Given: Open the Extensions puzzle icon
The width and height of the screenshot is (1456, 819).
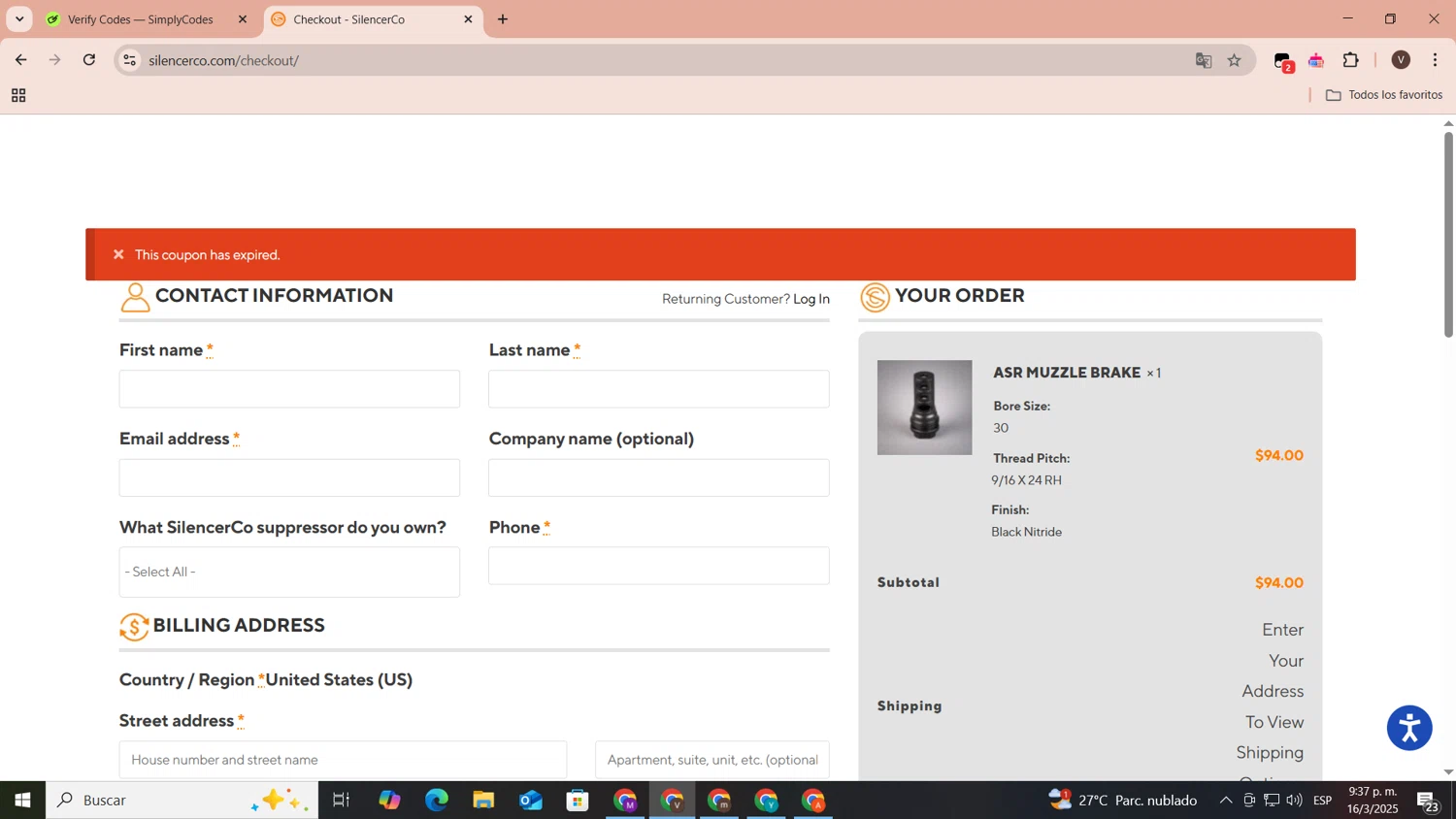Looking at the screenshot, I should pos(1351,60).
